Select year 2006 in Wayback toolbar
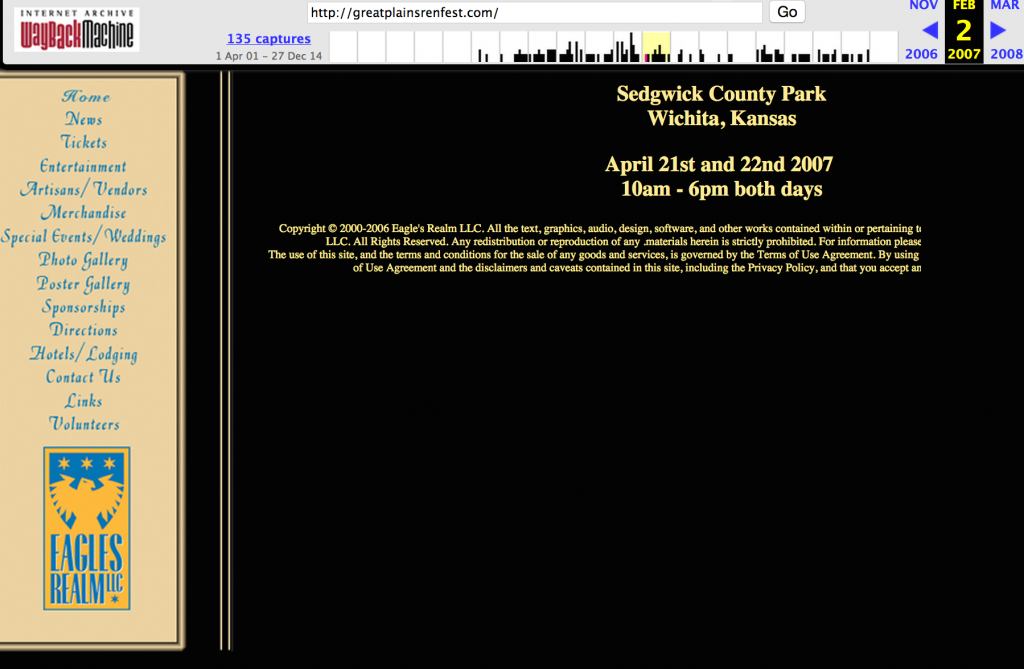1024x669 pixels. (x=921, y=54)
